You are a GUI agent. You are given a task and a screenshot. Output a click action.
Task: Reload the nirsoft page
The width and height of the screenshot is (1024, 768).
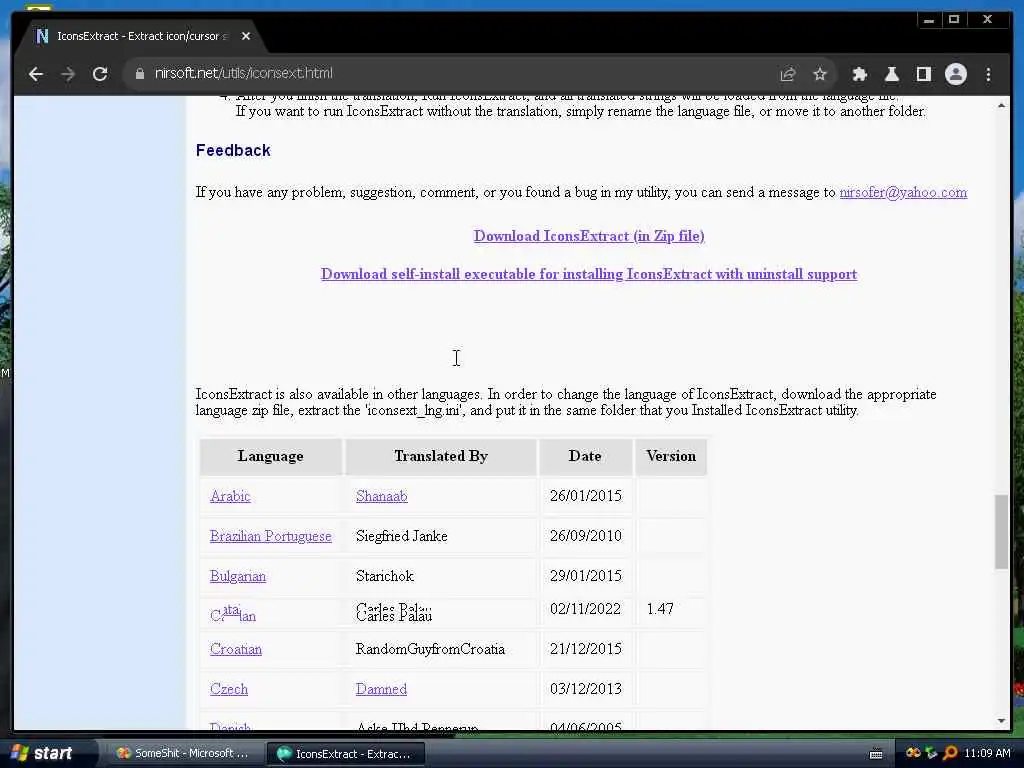(100, 74)
